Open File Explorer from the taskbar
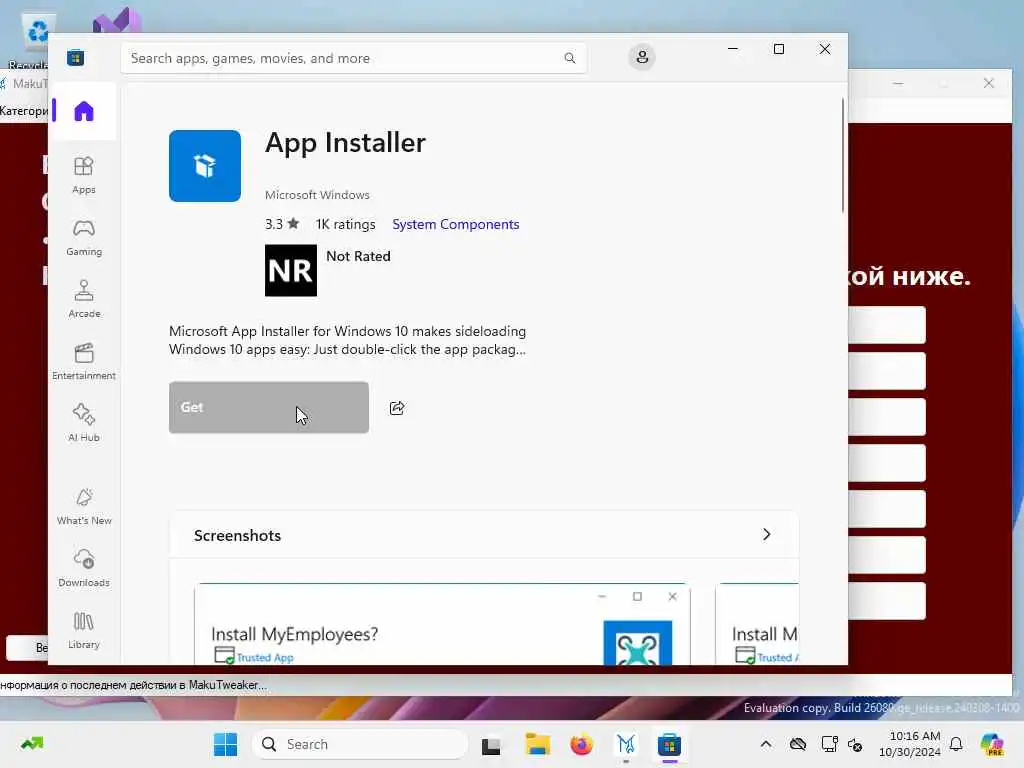Image resolution: width=1024 pixels, height=768 pixels. tap(537, 744)
